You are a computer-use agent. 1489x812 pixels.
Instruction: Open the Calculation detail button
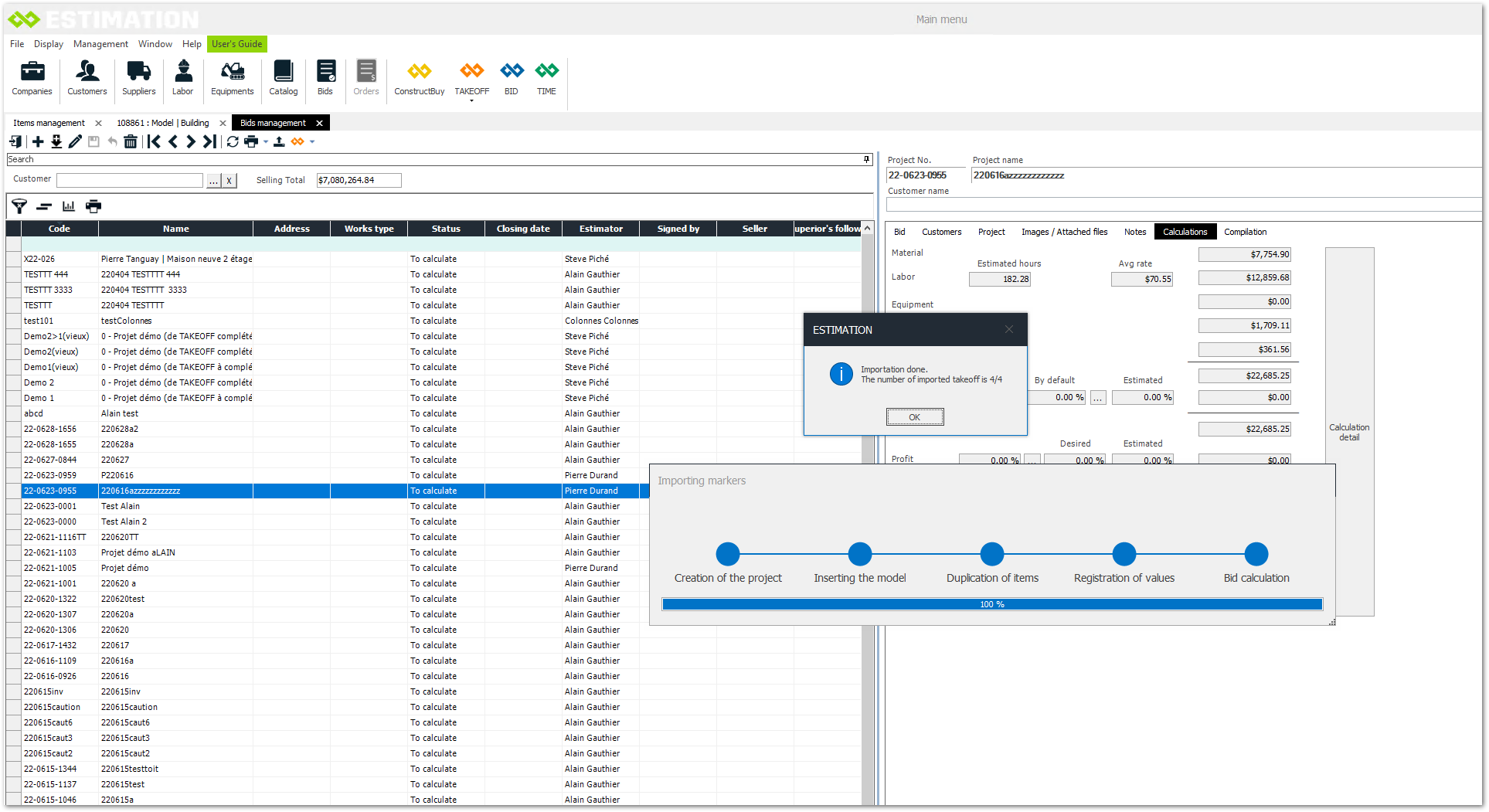coord(1349,432)
